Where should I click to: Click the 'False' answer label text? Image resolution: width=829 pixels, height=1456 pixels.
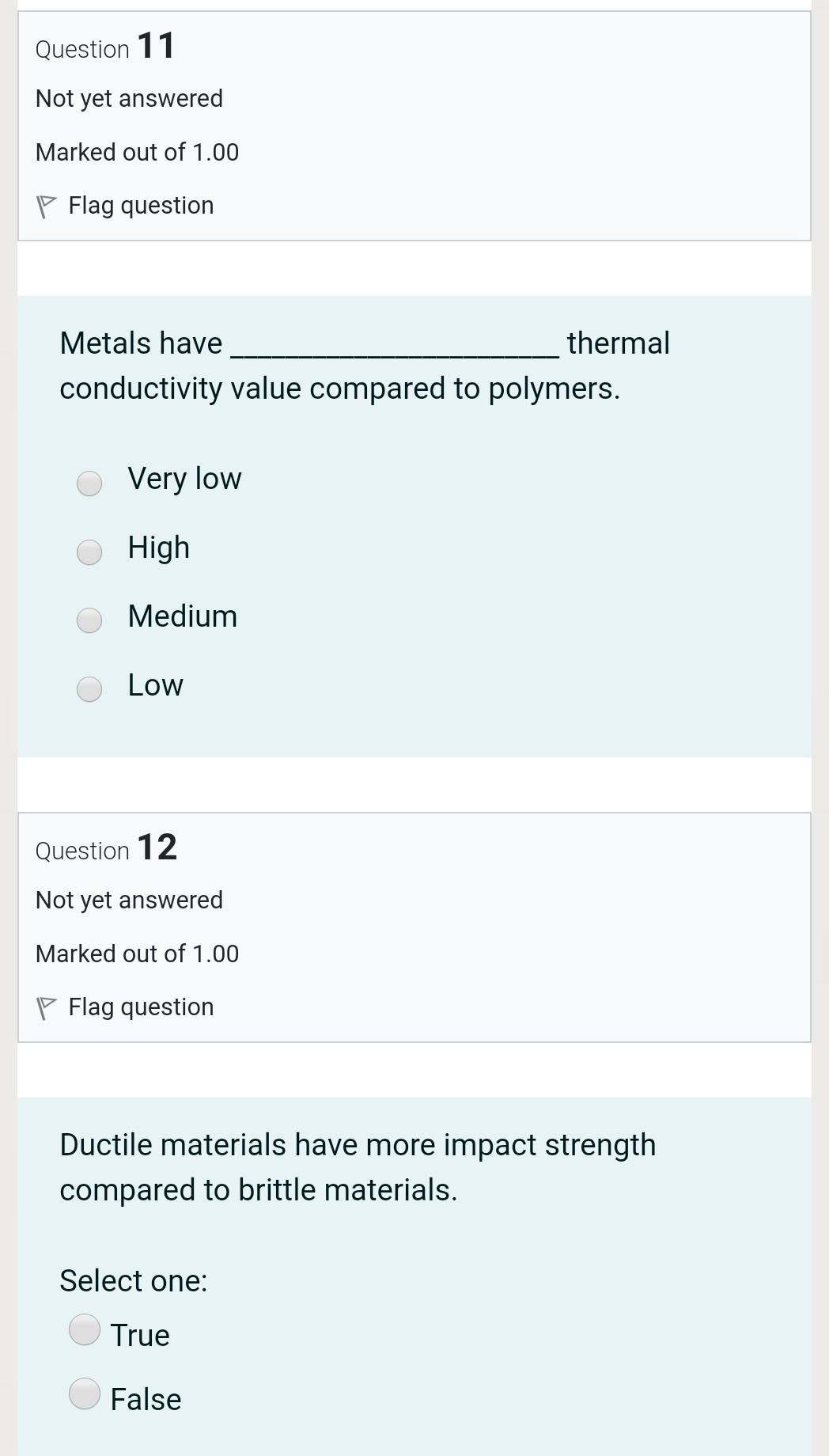point(146,1400)
